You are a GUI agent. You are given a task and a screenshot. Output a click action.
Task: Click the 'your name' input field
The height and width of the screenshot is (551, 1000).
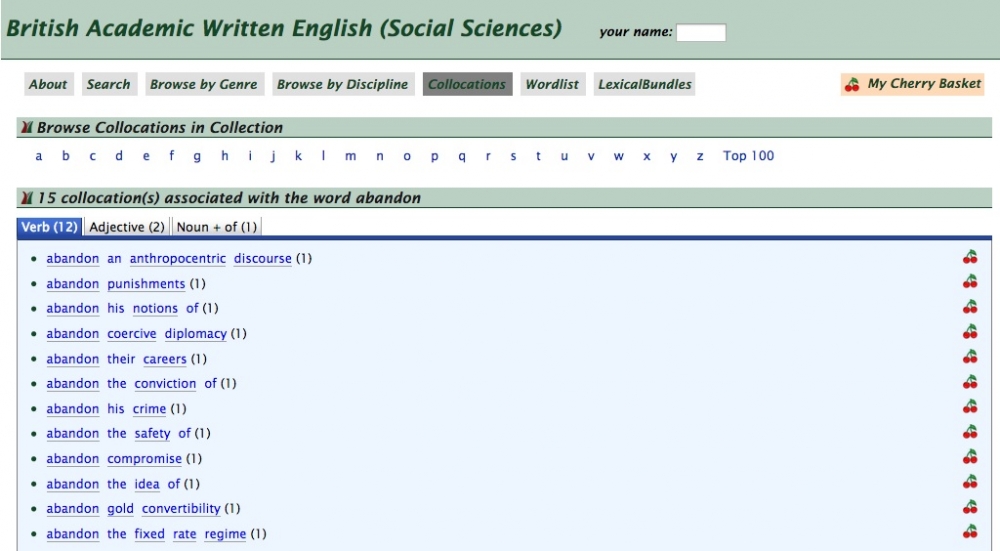(x=701, y=33)
